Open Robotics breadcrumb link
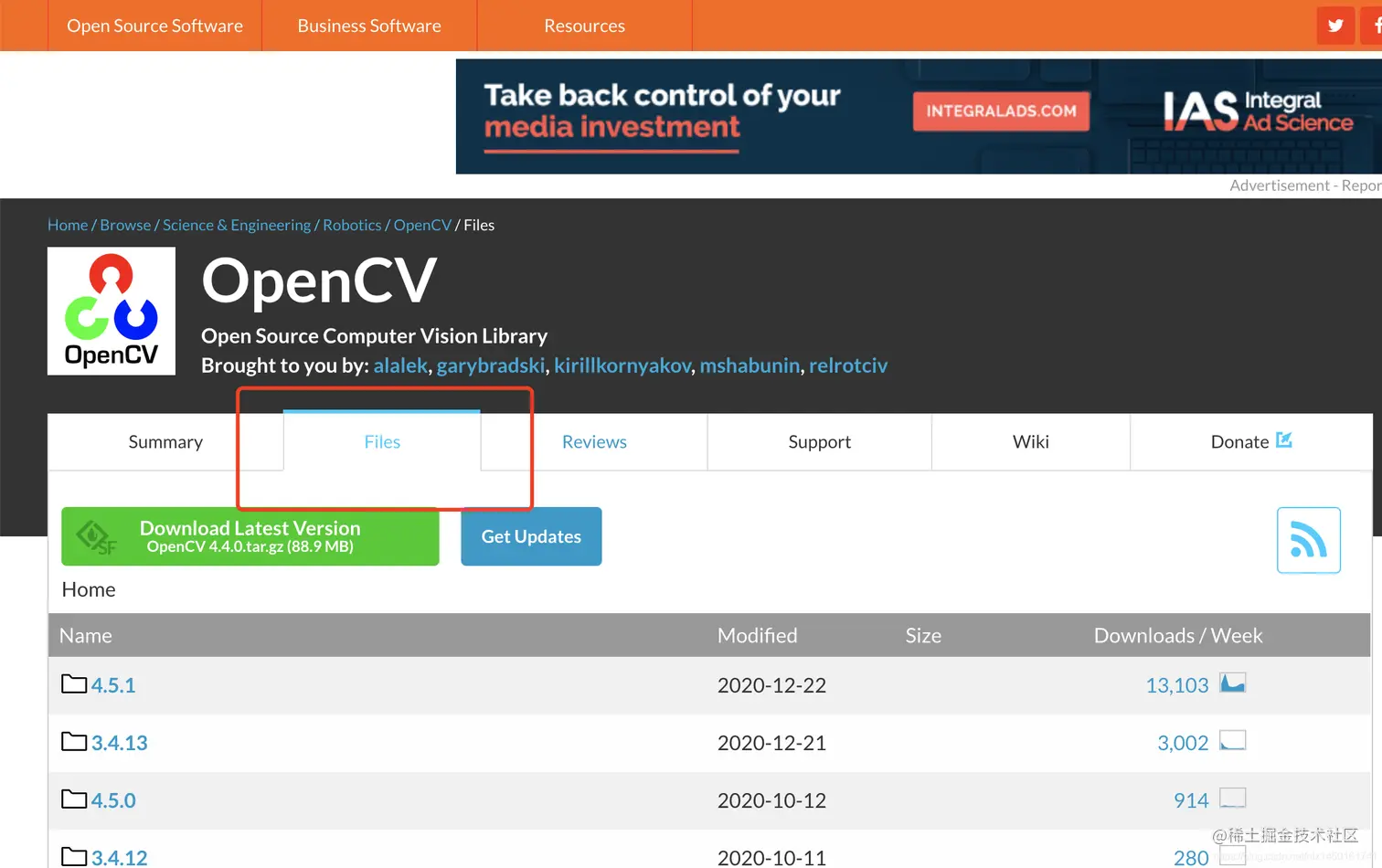This screenshot has height=868, width=1382. 352,225
